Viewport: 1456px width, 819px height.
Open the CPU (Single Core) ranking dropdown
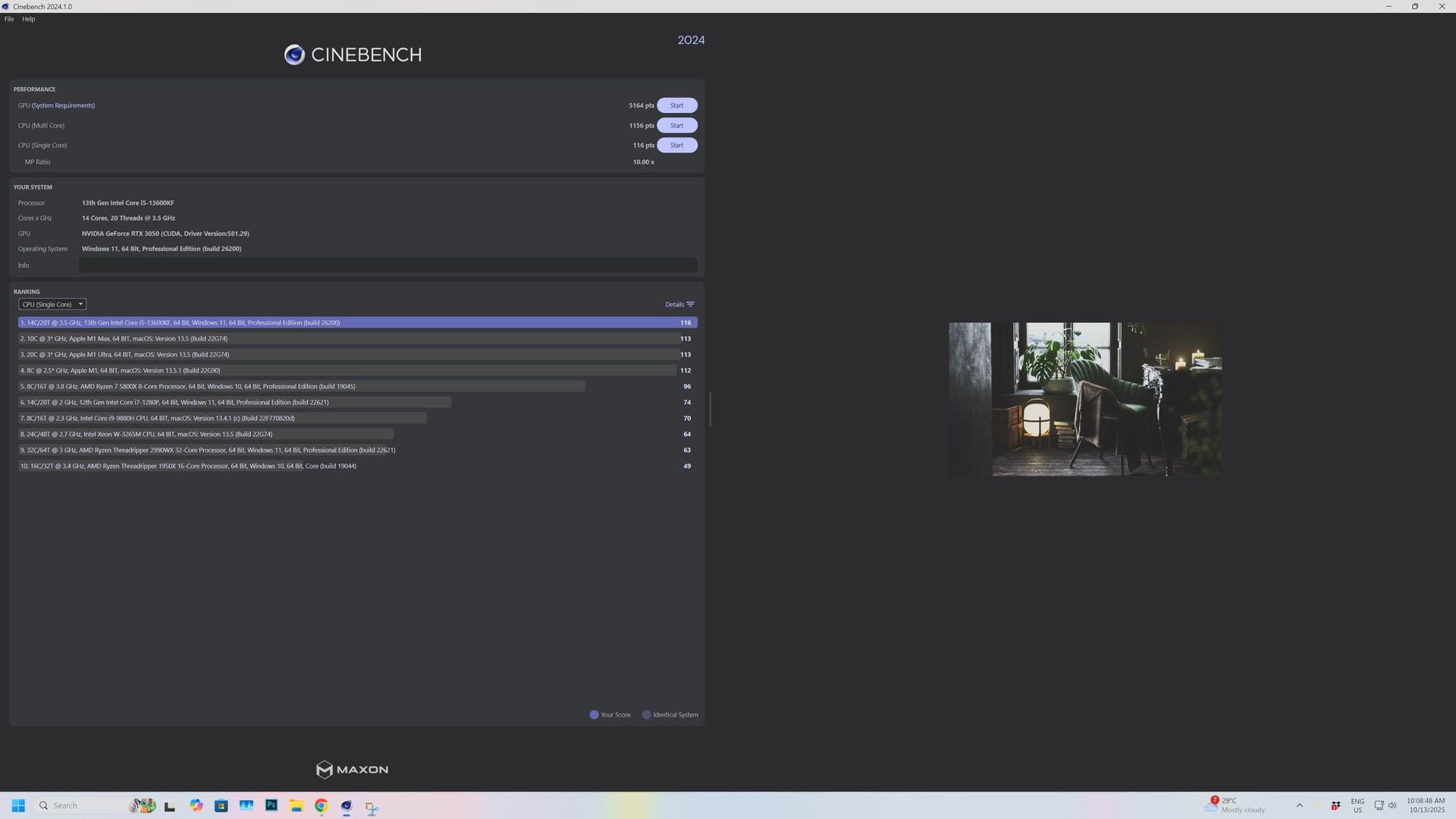tap(52, 304)
